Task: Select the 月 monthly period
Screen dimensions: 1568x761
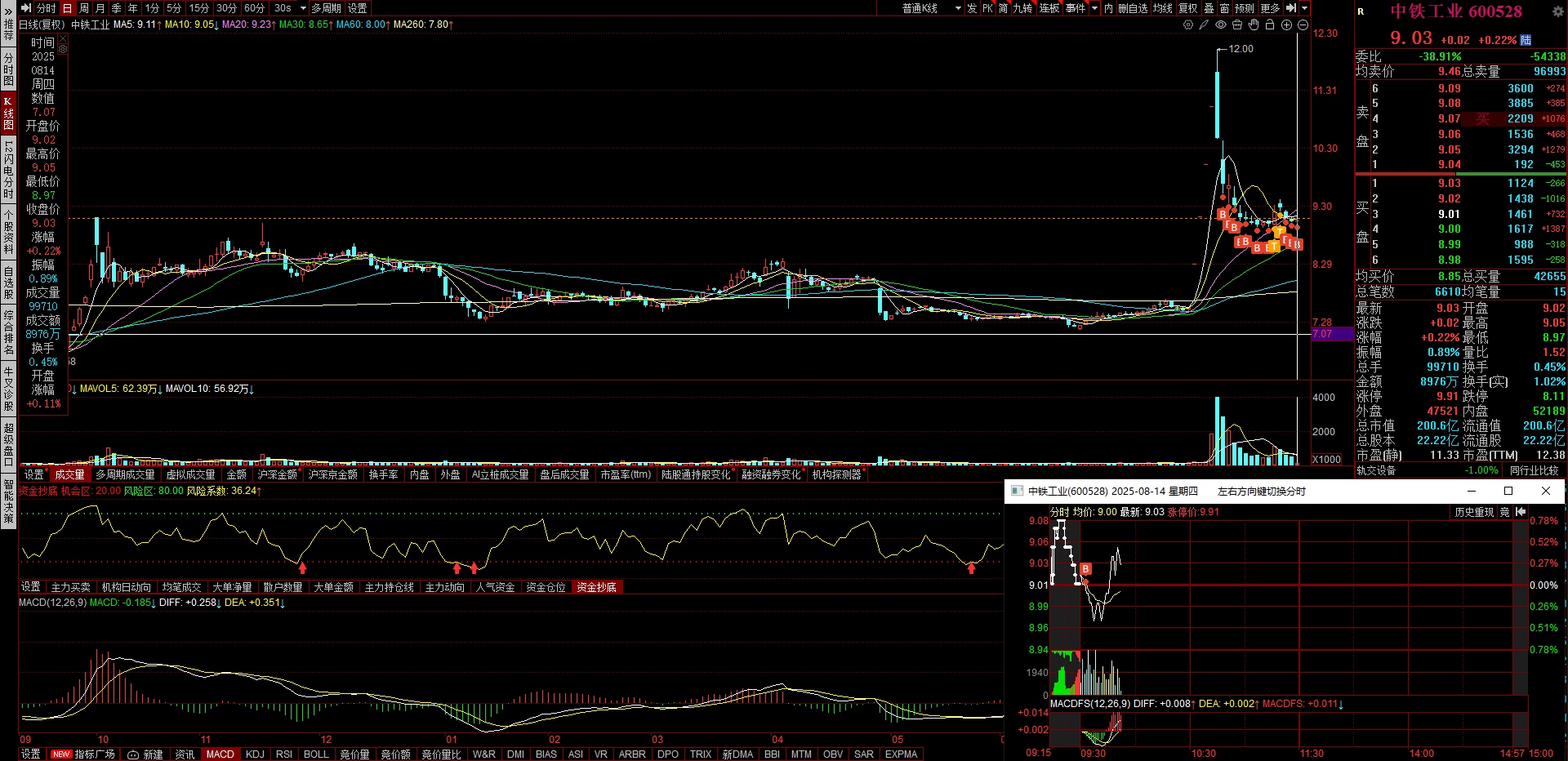Action: [x=100, y=8]
